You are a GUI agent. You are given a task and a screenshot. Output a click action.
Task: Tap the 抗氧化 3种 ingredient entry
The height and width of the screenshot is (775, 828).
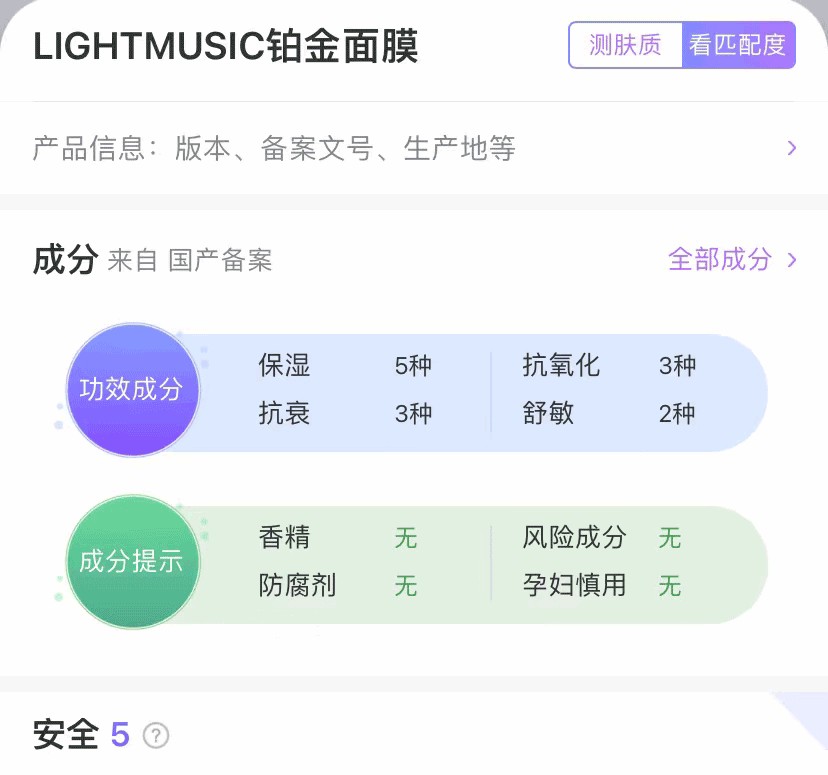[608, 365]
